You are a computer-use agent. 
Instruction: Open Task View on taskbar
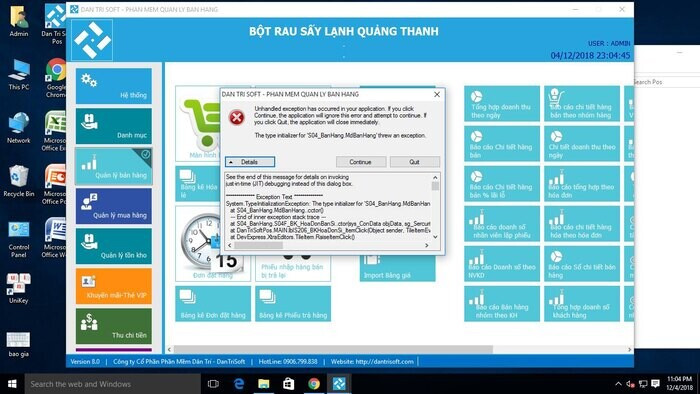[213, 384]
